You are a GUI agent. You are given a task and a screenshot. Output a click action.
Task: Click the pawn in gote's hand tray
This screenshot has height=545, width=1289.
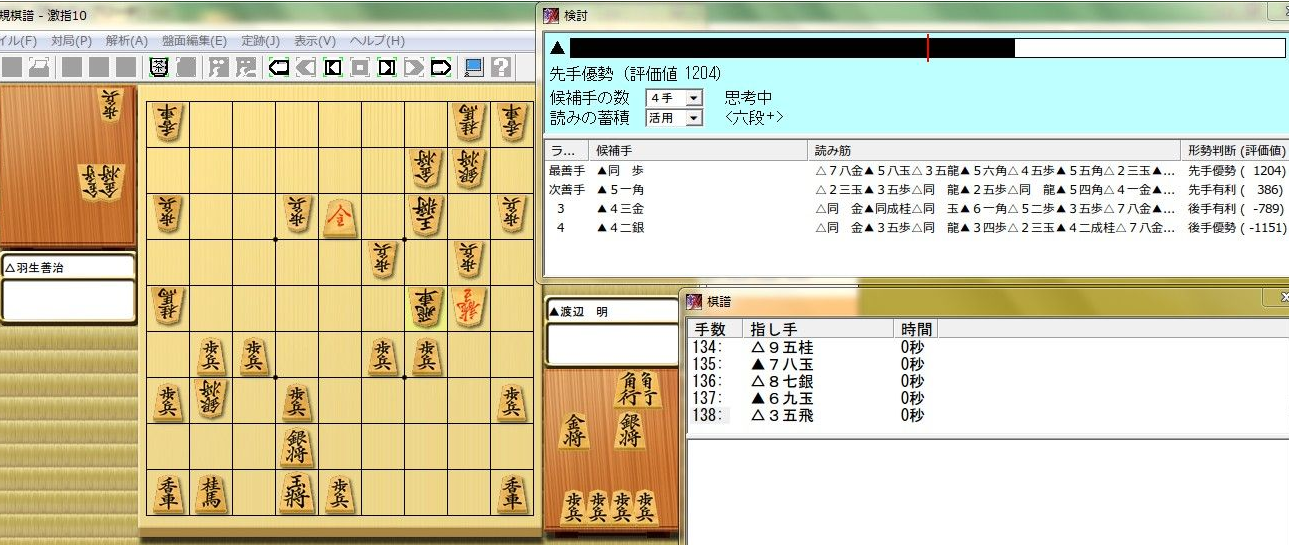tap(110, 106)
